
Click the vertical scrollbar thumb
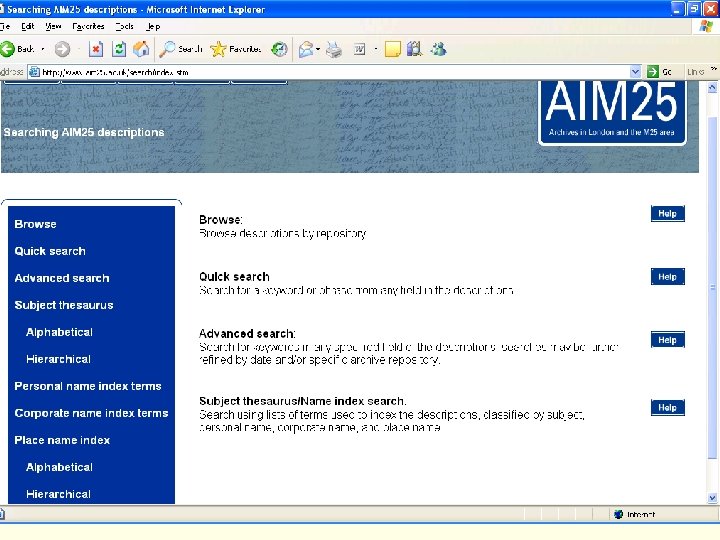coord(712,287)
